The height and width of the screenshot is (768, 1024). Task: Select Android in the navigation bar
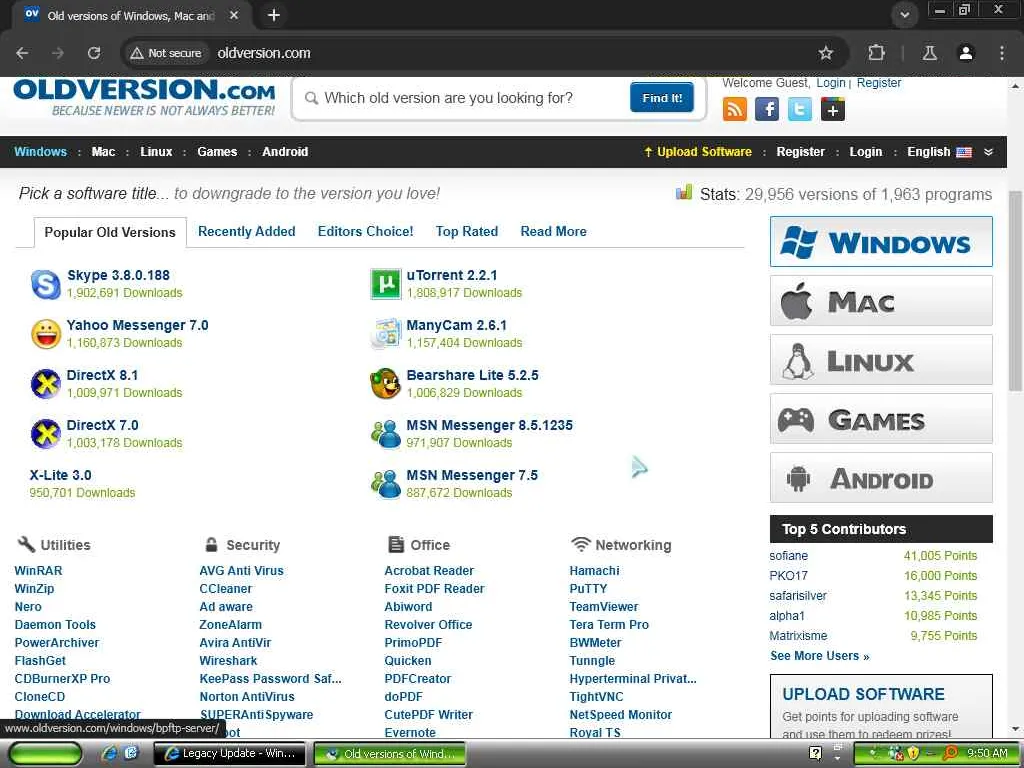coord(285,152)
